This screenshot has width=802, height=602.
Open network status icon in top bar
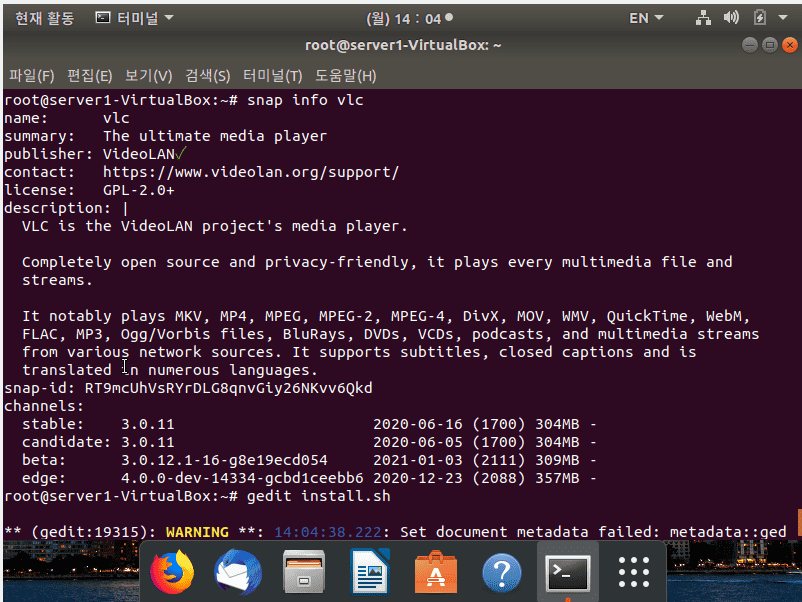click(703, 18)
